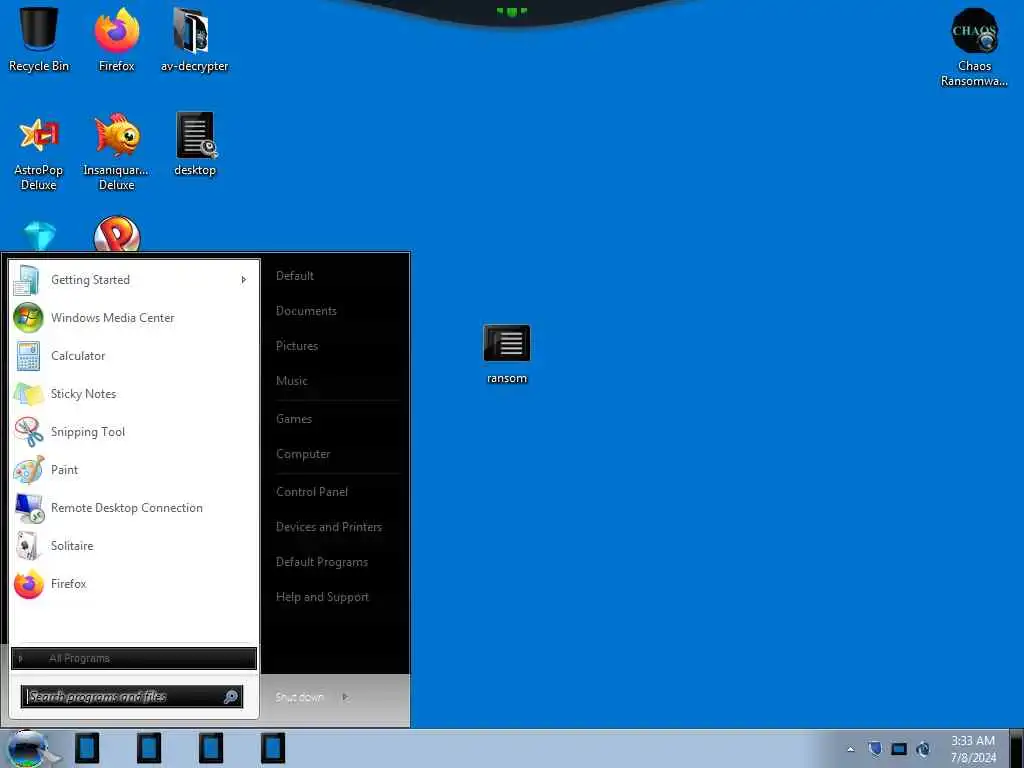Image resolution: width=1024 pixels, height=768 pixels.
Task: Open Control Panel
Action: [x=312, y=492]
